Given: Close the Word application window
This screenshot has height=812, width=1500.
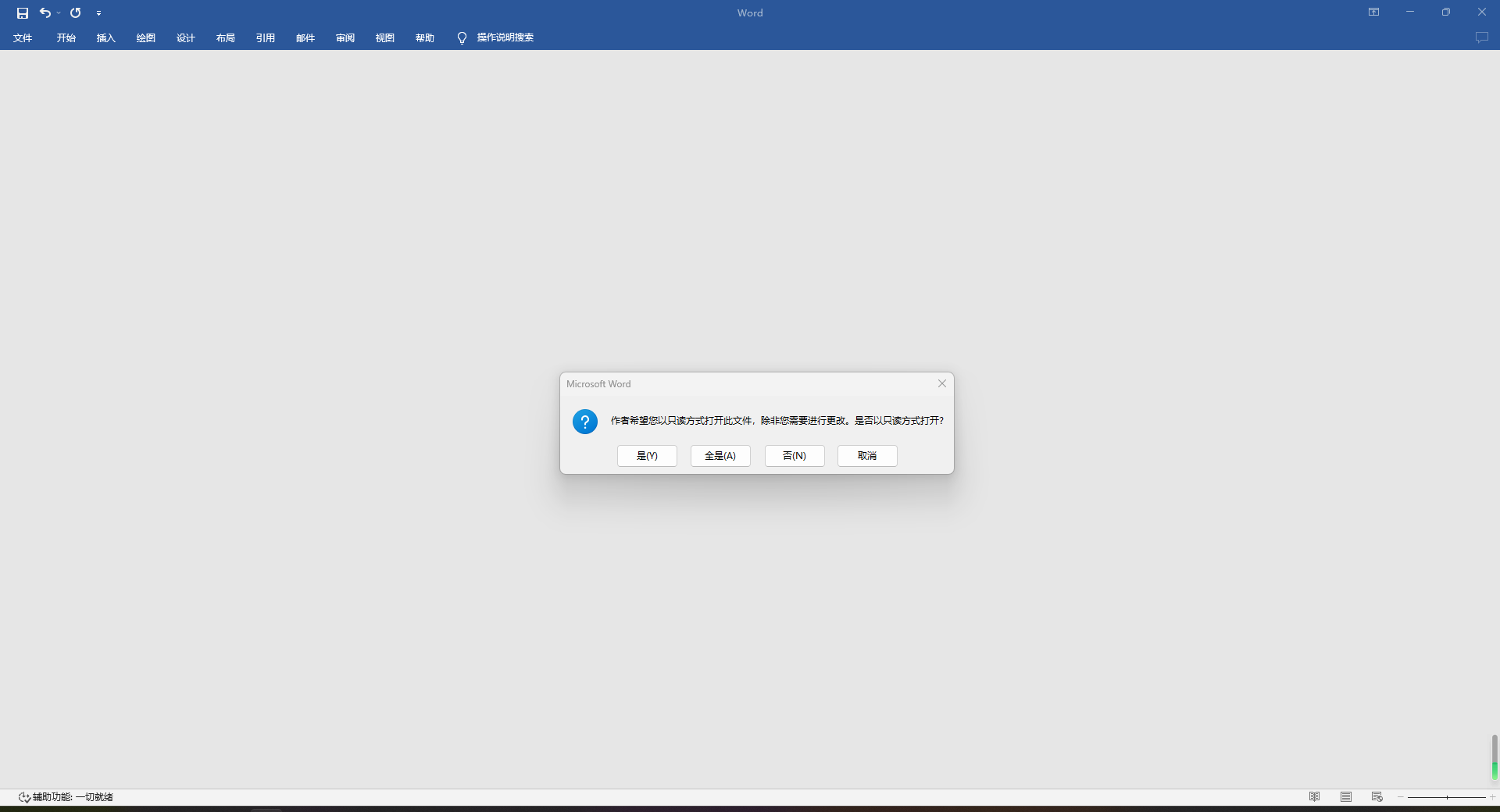Looking at the screenshot, I should point(1482,12).
